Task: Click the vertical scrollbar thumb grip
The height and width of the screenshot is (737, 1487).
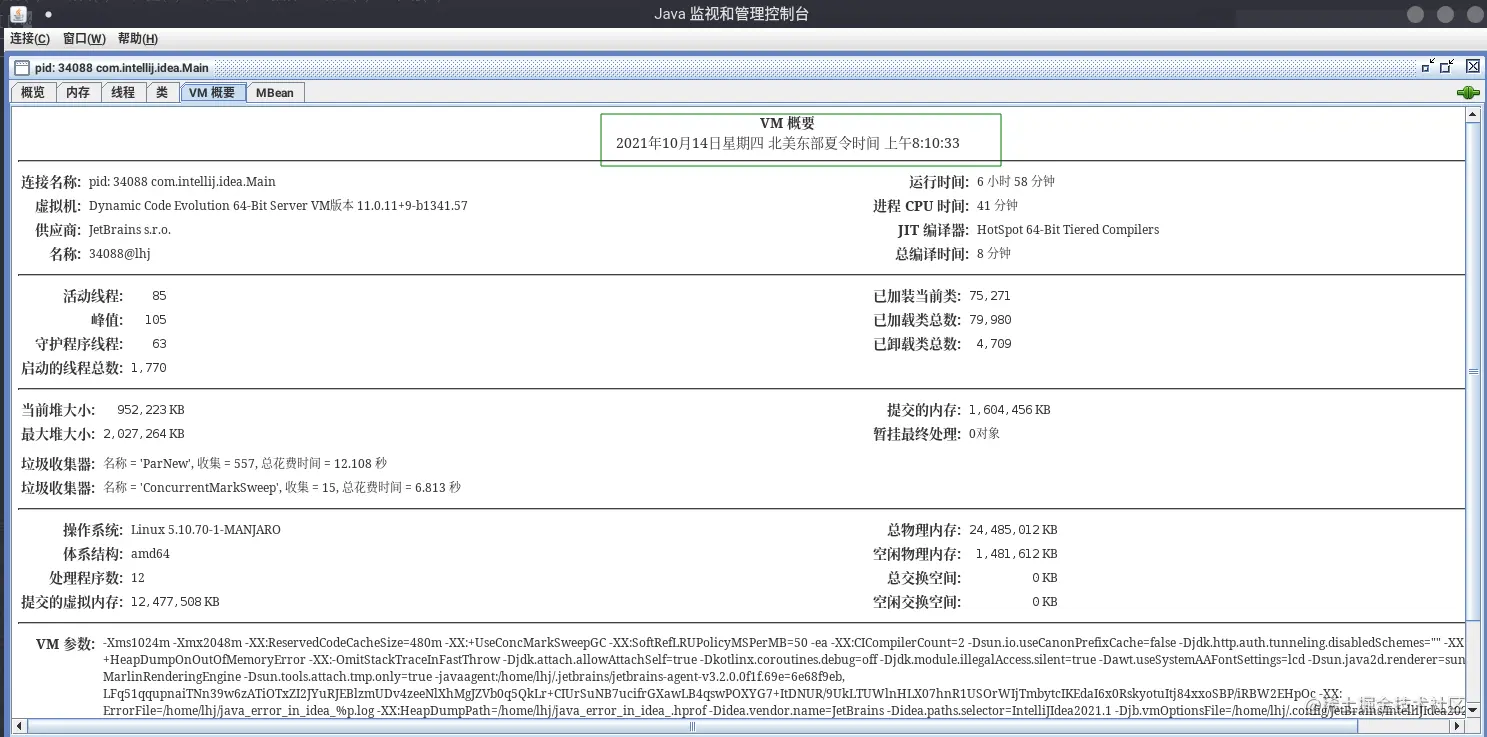Action: tap(1473, 371)
